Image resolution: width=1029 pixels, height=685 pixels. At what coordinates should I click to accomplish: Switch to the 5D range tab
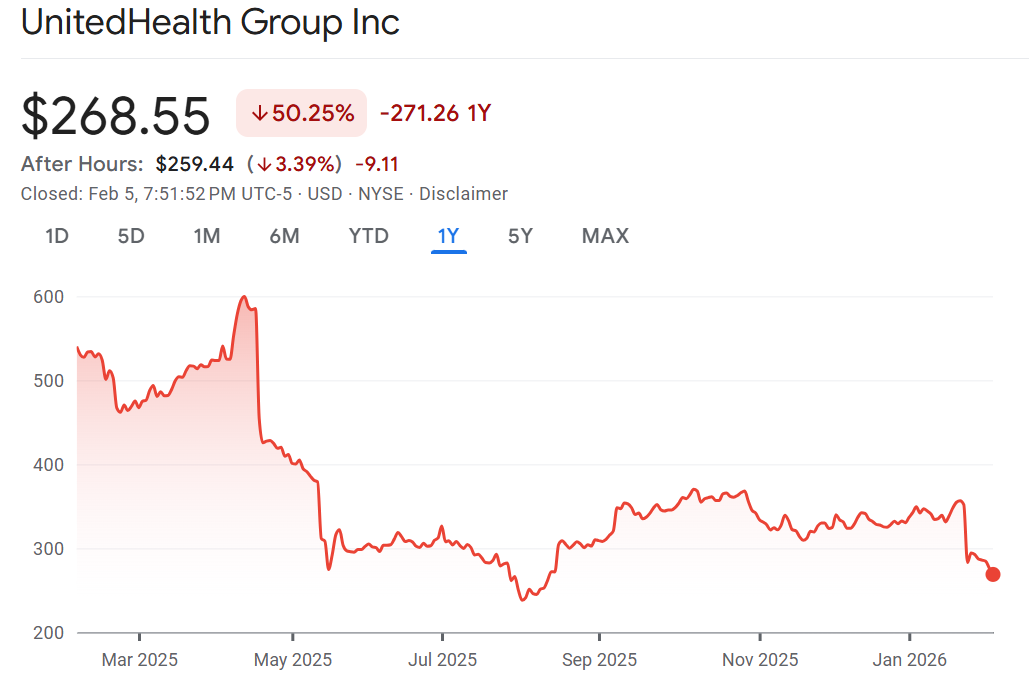[131, 236]
